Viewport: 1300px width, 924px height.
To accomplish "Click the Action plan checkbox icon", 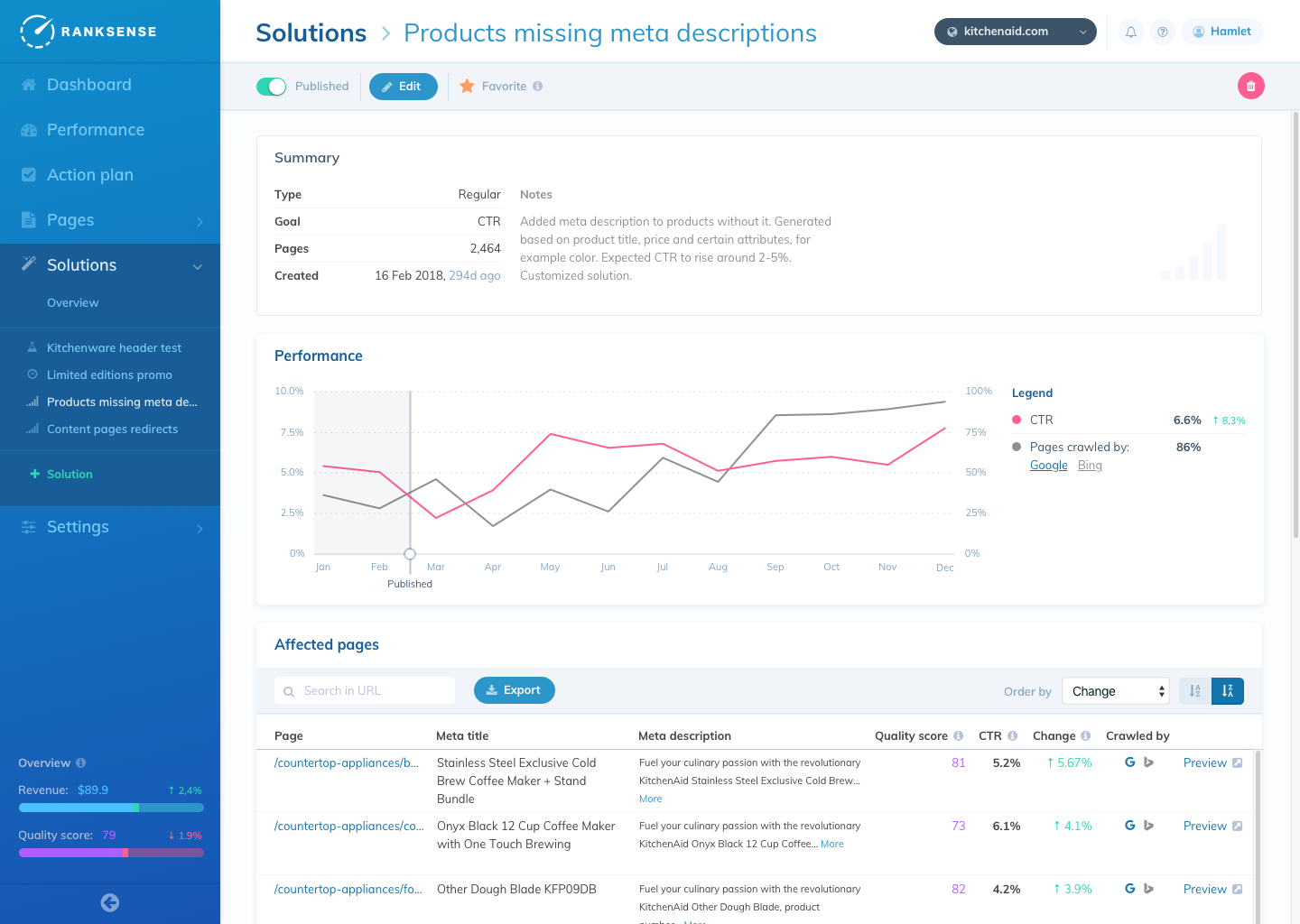I will [x=29, y=175].
